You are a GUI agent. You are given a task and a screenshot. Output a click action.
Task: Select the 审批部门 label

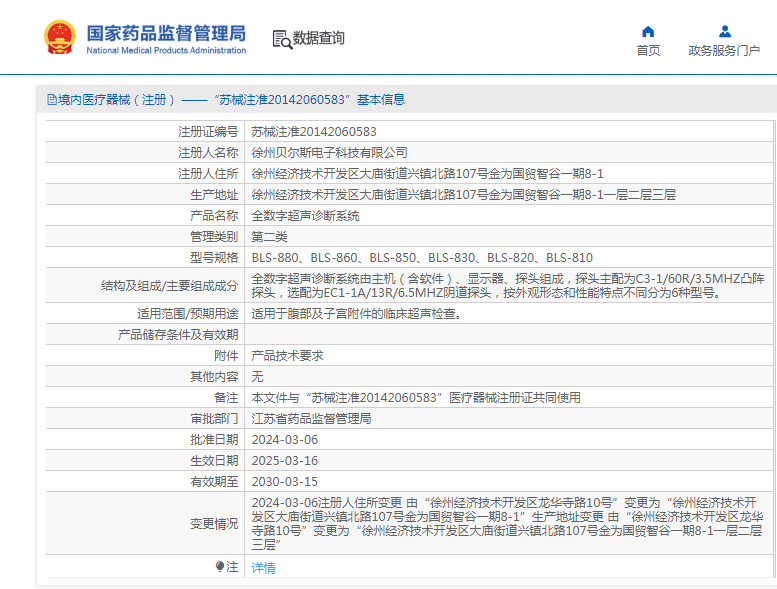click(x=214, y=419)
